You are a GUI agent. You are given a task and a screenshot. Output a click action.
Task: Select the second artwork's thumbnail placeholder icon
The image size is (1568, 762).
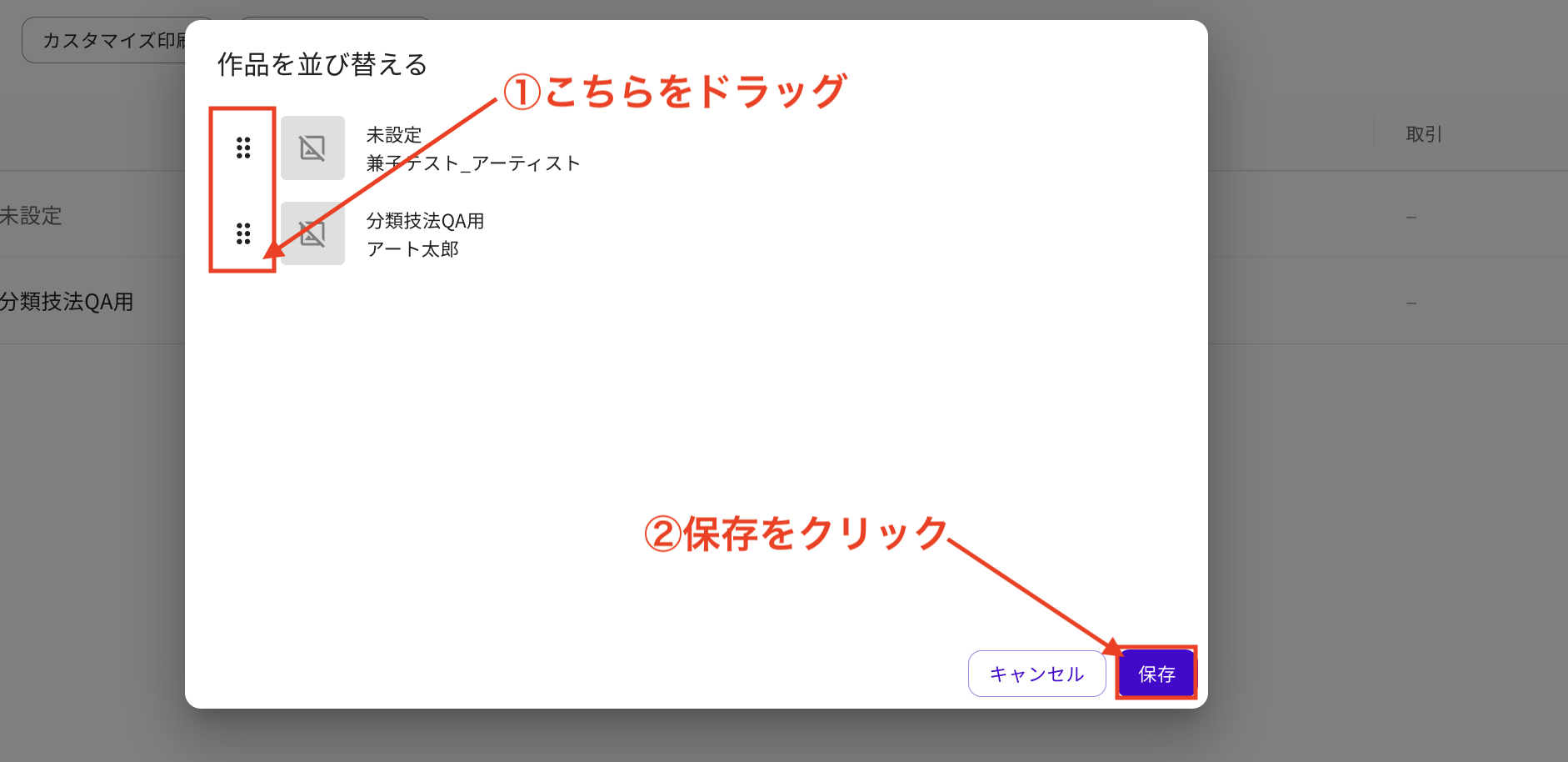[x=312, y=234]
